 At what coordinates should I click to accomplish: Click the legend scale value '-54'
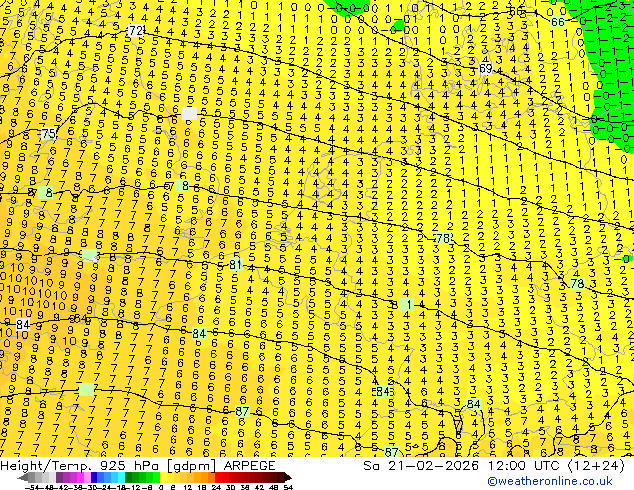32,487
